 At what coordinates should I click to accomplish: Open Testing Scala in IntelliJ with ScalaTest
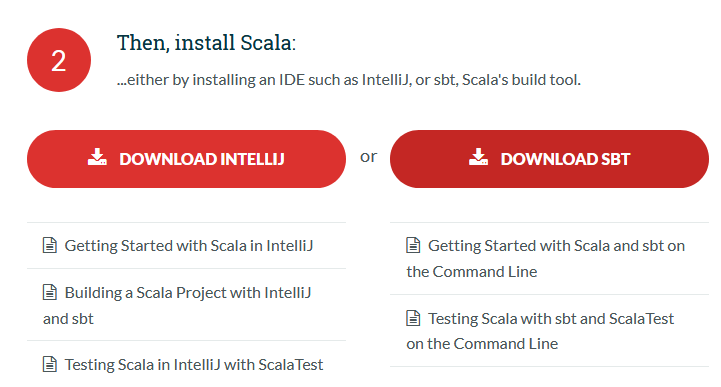pyautogui.click(x=194, y=364)
